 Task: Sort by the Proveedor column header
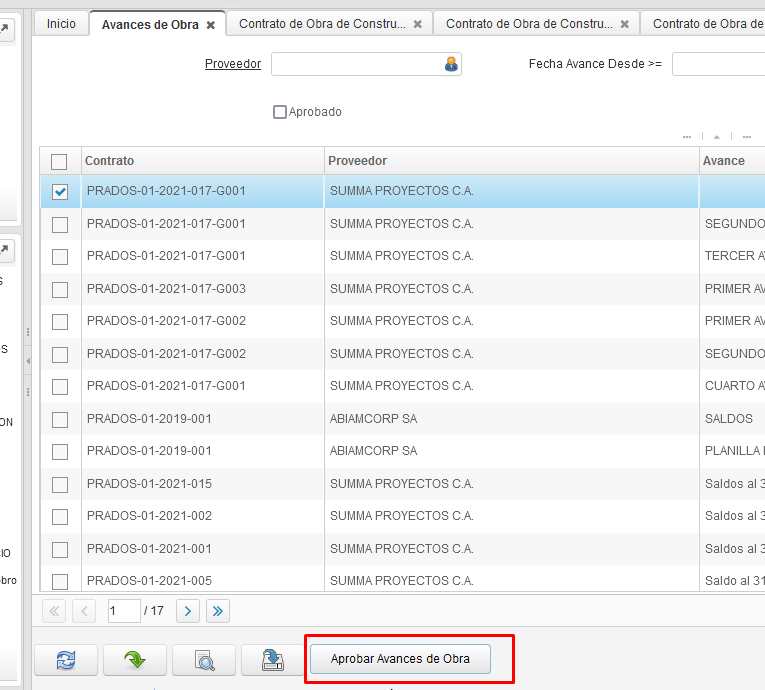tap(512, 161)
